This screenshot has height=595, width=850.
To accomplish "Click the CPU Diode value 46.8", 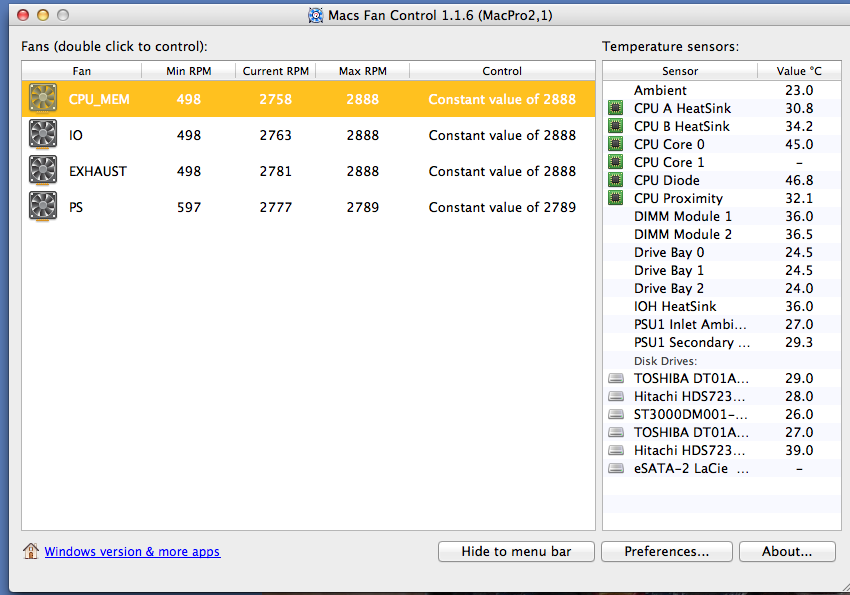I will (x=799, y=180).
